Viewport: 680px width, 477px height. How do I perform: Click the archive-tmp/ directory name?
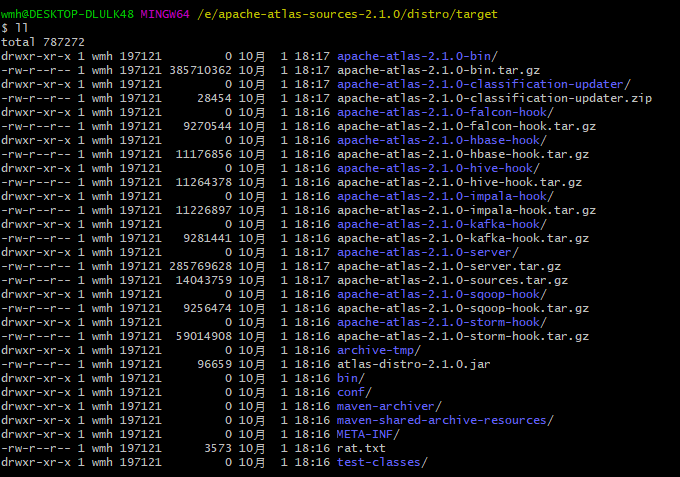click(x=379, y=350)
